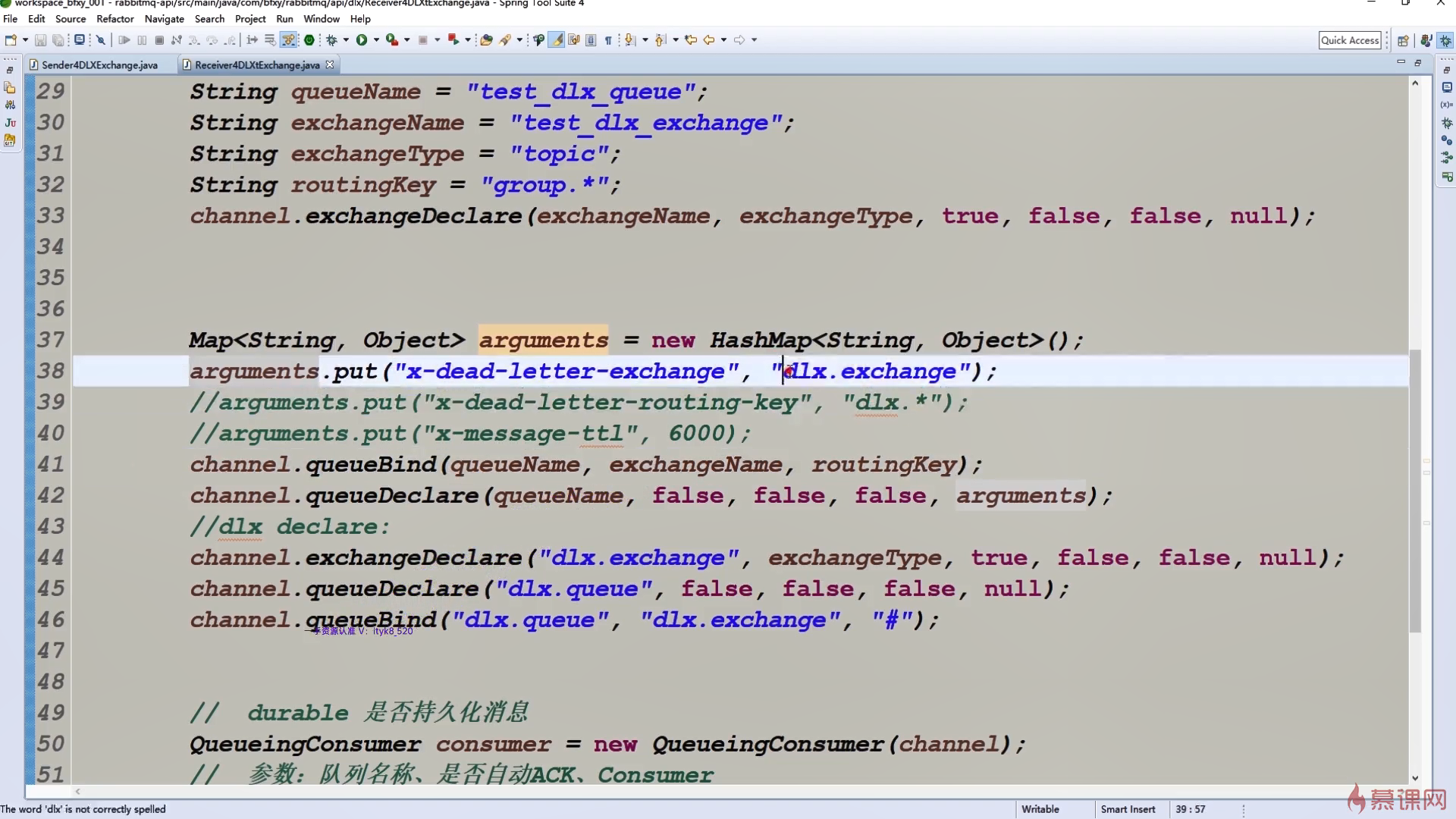Switch to Sender4DLXExchange.java tab
The width and height of the screenshot is (1456, 819).
pyautogui.click(x=99, y=65)
